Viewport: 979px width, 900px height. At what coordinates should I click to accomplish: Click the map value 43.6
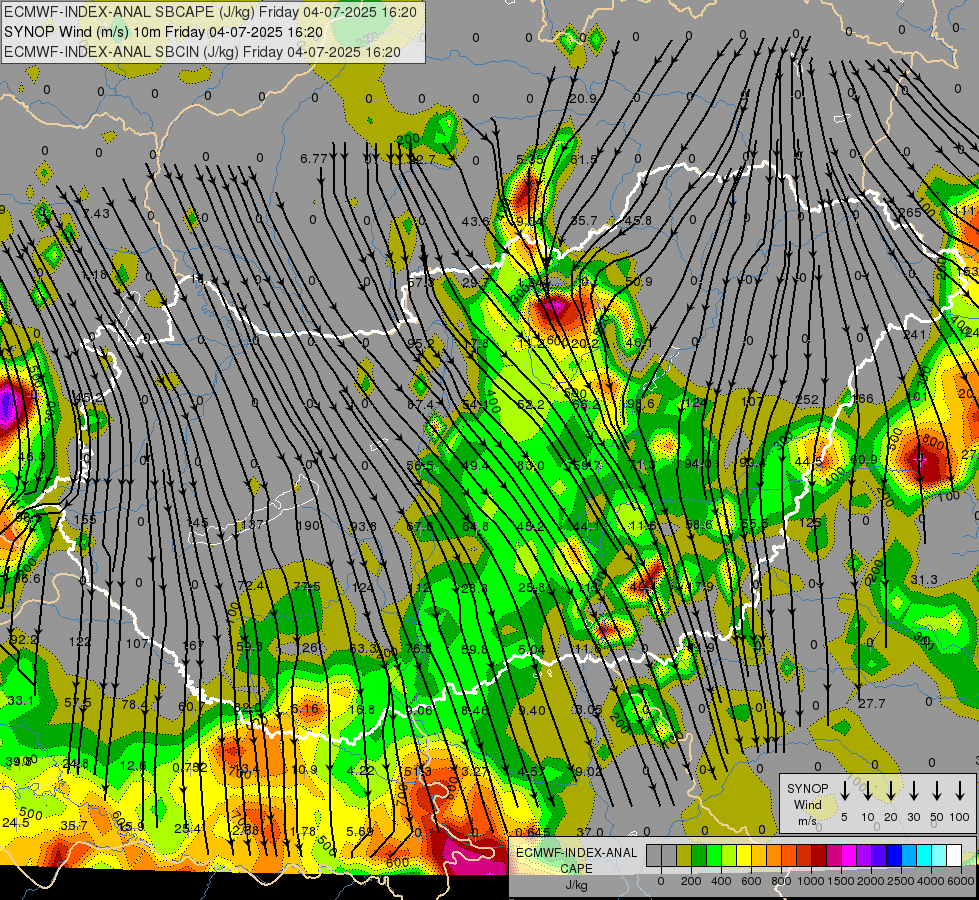[x=475, y=221]
